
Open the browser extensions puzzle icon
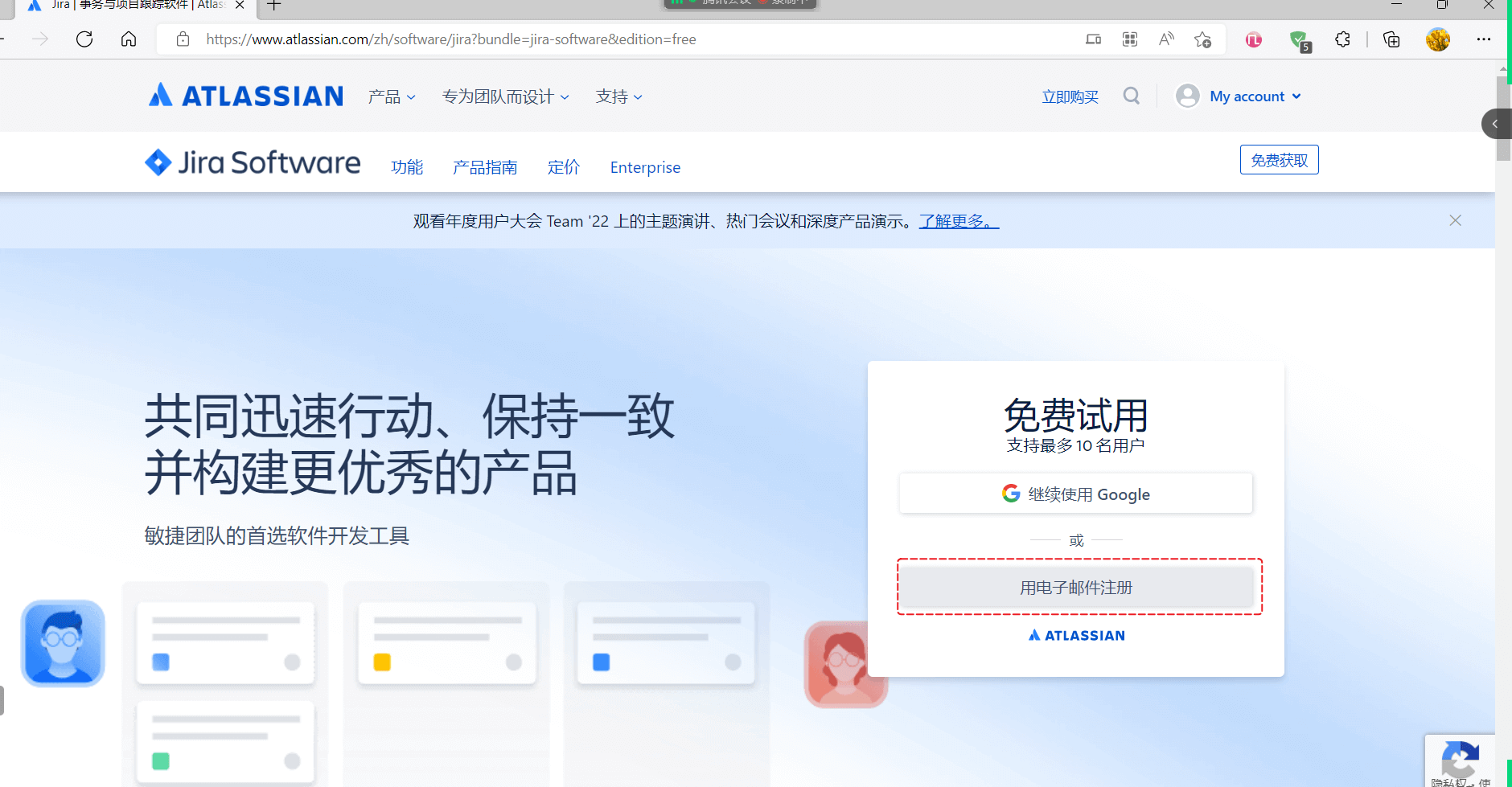point(1342,39)
